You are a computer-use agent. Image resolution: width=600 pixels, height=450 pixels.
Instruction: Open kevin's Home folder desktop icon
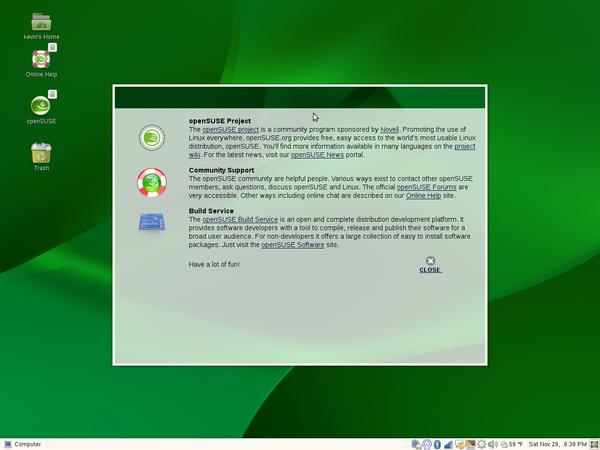tap(41, 26)
